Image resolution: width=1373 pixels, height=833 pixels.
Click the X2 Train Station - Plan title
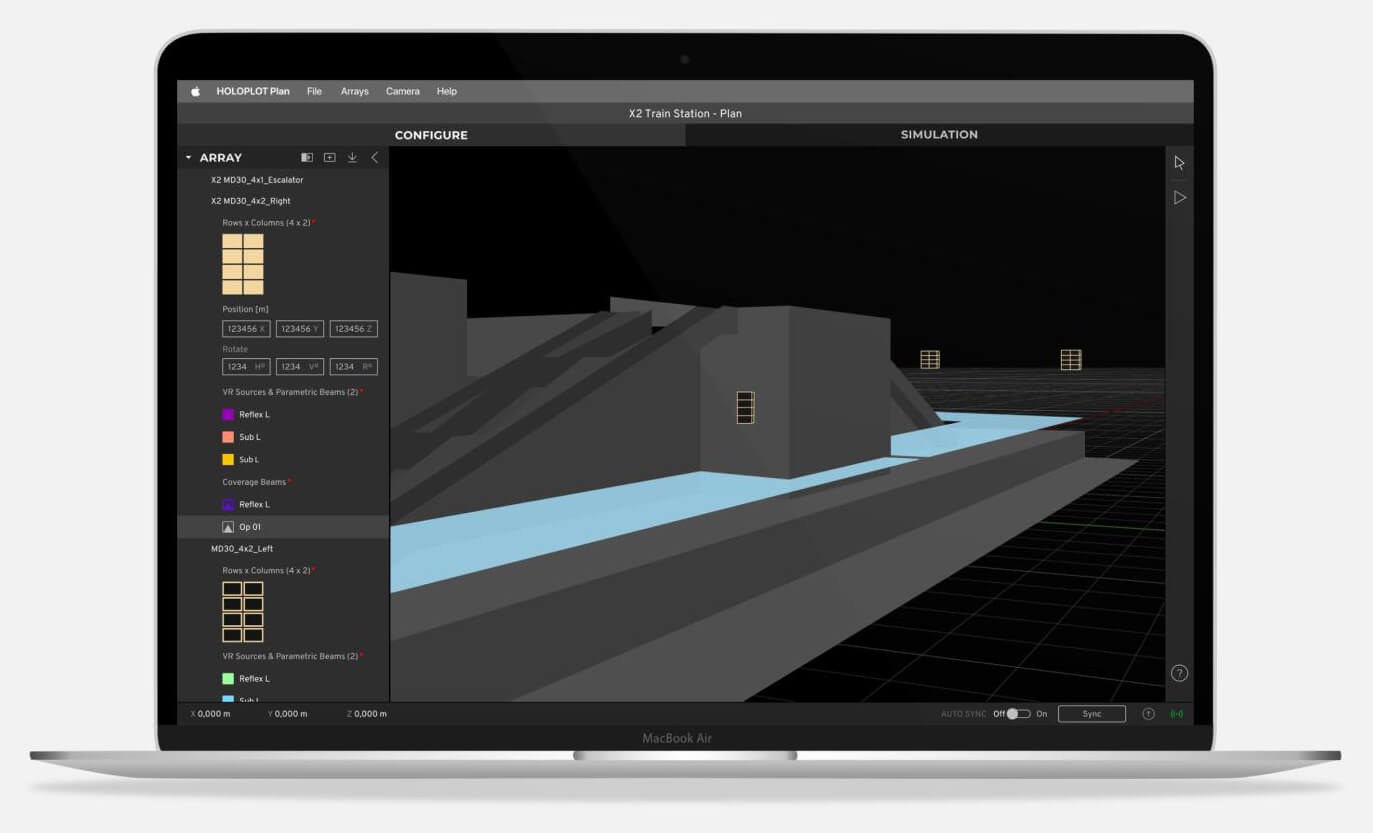685,114
